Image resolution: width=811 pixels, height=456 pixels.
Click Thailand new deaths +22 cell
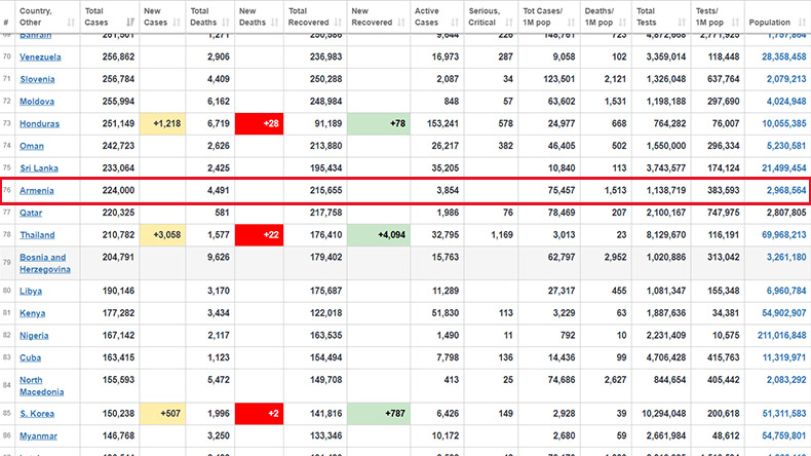click(x=259, y=235)
